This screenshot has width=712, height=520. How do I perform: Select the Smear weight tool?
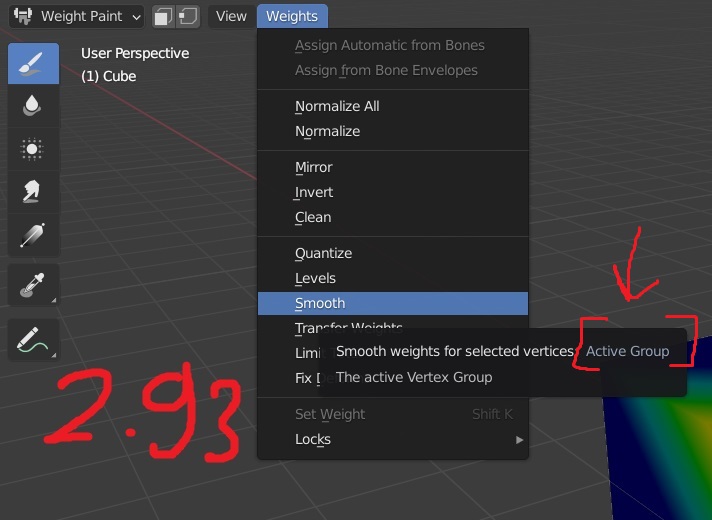point(33,192)
